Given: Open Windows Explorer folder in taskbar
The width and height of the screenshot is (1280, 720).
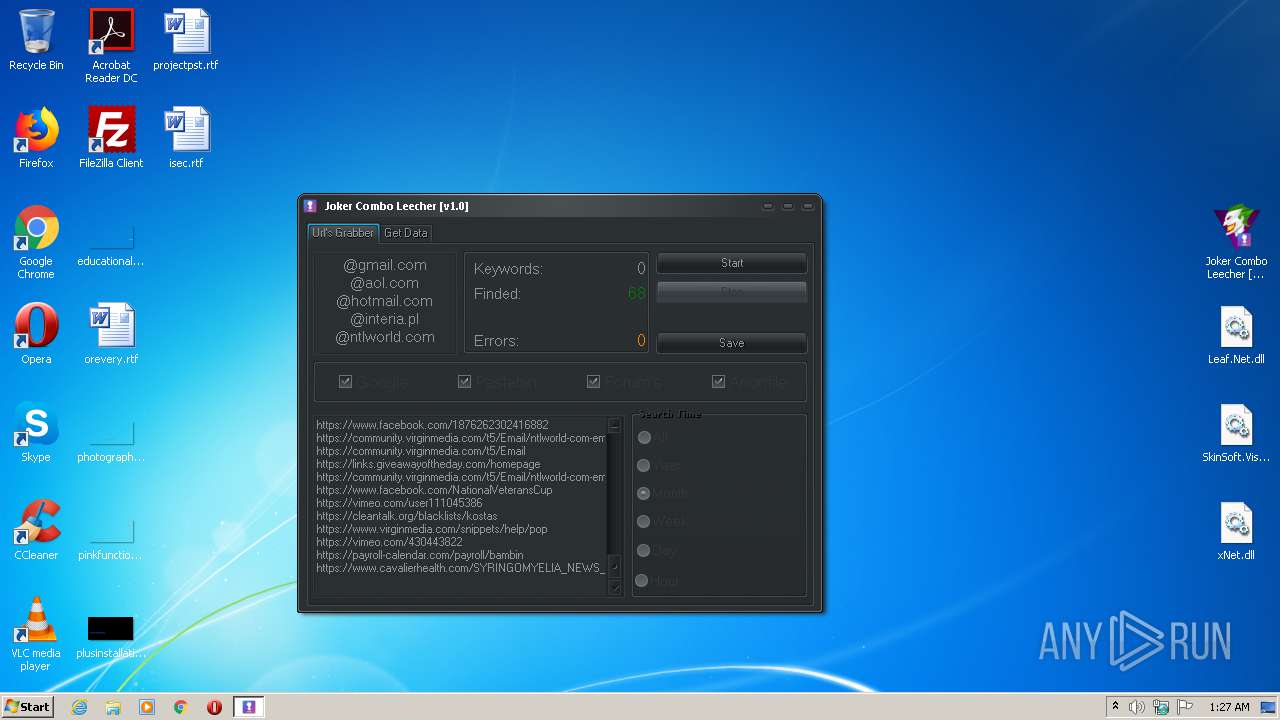Looking at the screenshot, I should point(113,707).
